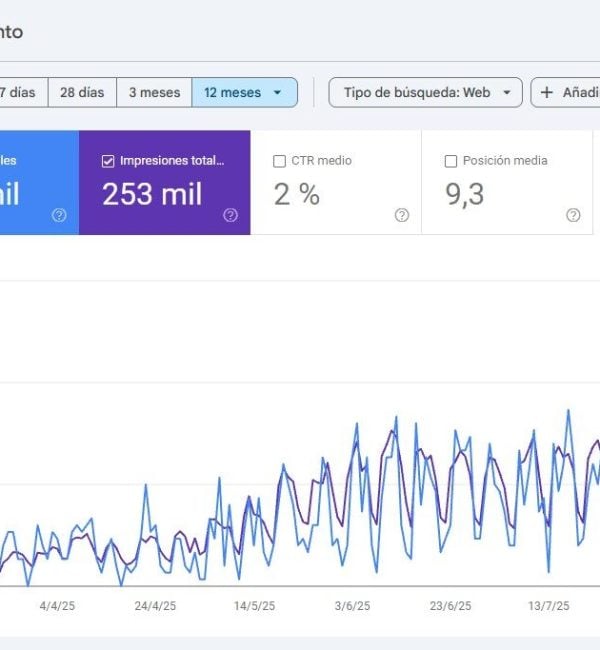Expand the 12 meses date range arrow

coord(280,93)
